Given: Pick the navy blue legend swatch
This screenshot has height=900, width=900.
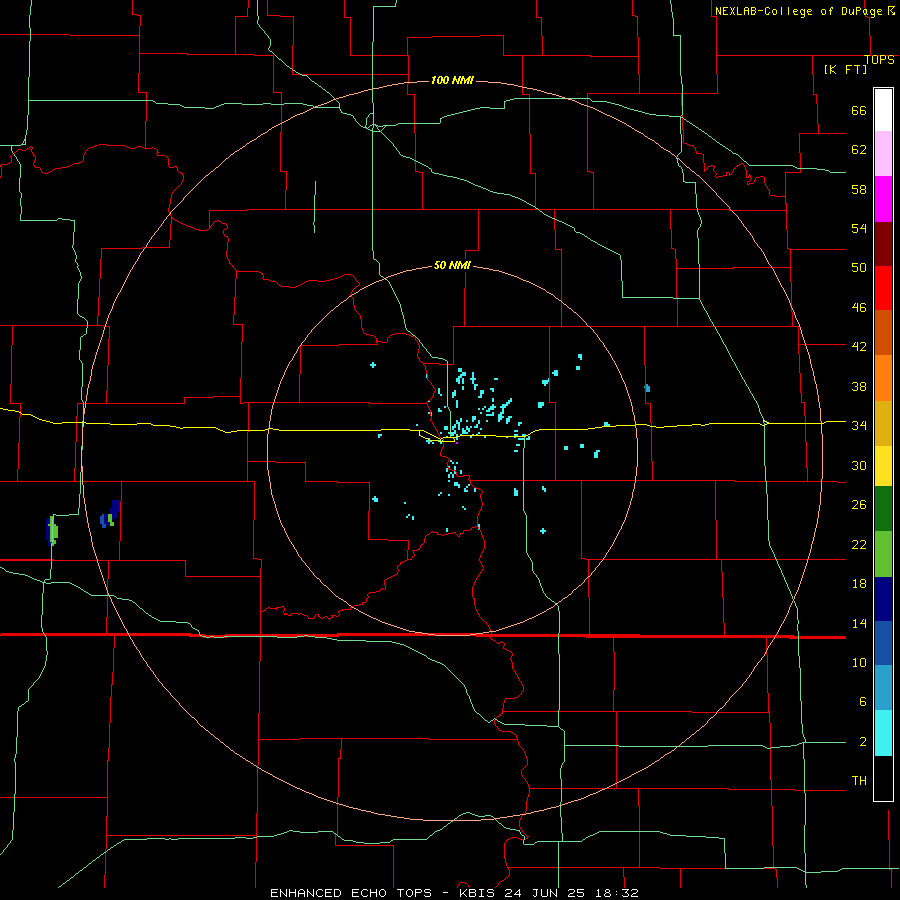Looking at the screenshot, I should [883, 599].
